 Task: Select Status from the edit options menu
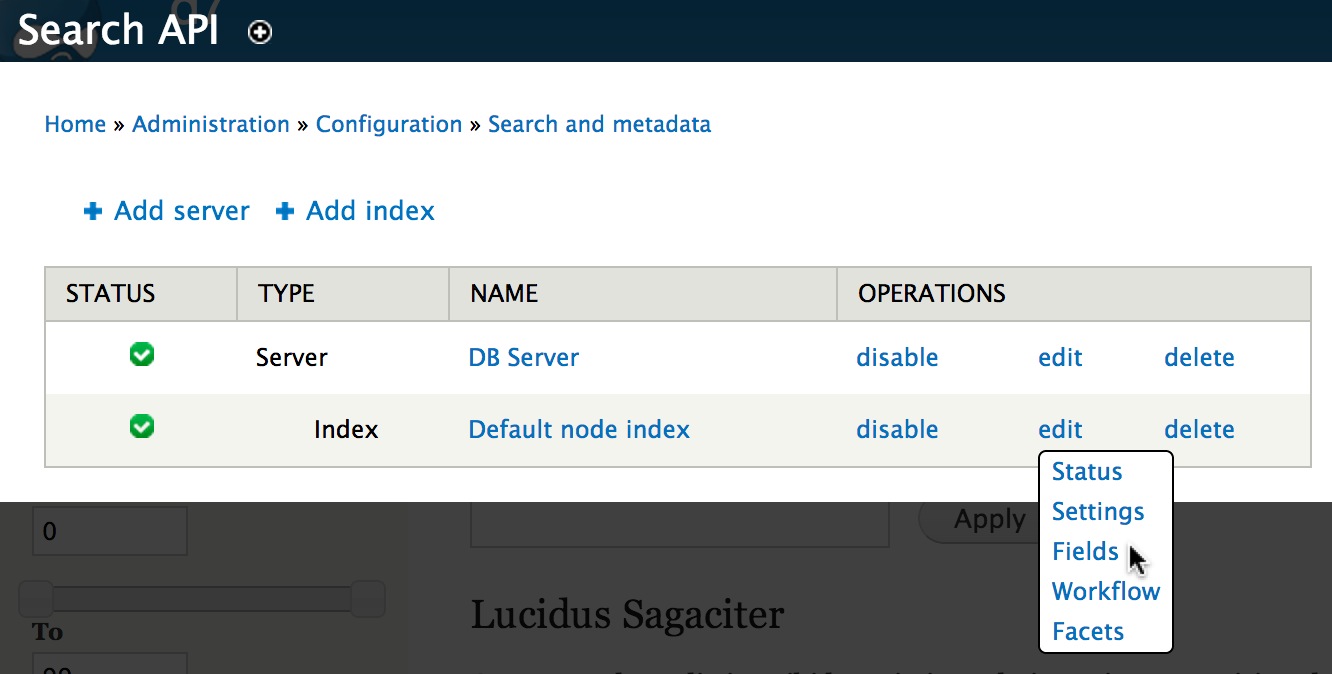tap(1086, 471)
